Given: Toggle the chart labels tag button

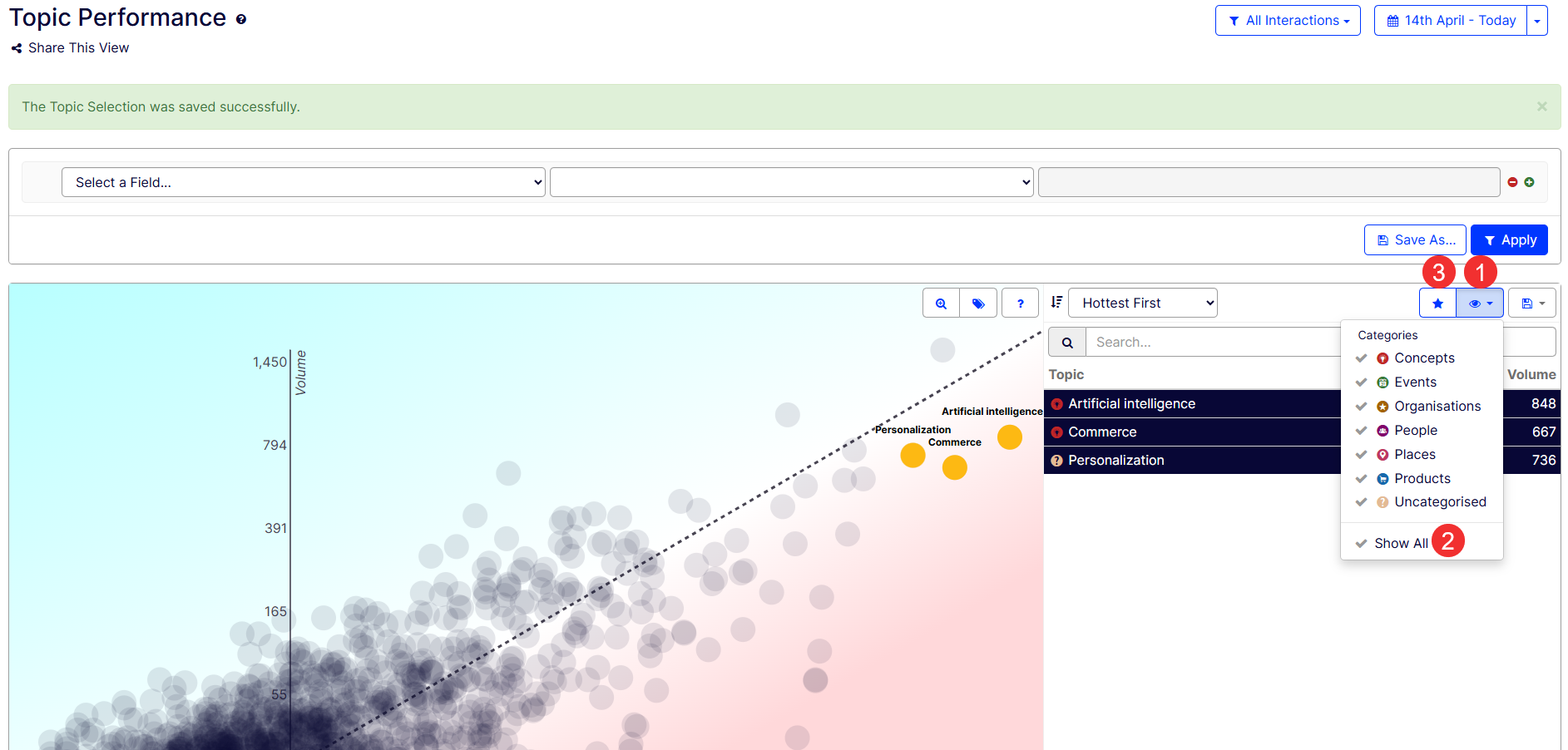Looking at the screenshot, I should pyautogui.click(x=978, y=303).
